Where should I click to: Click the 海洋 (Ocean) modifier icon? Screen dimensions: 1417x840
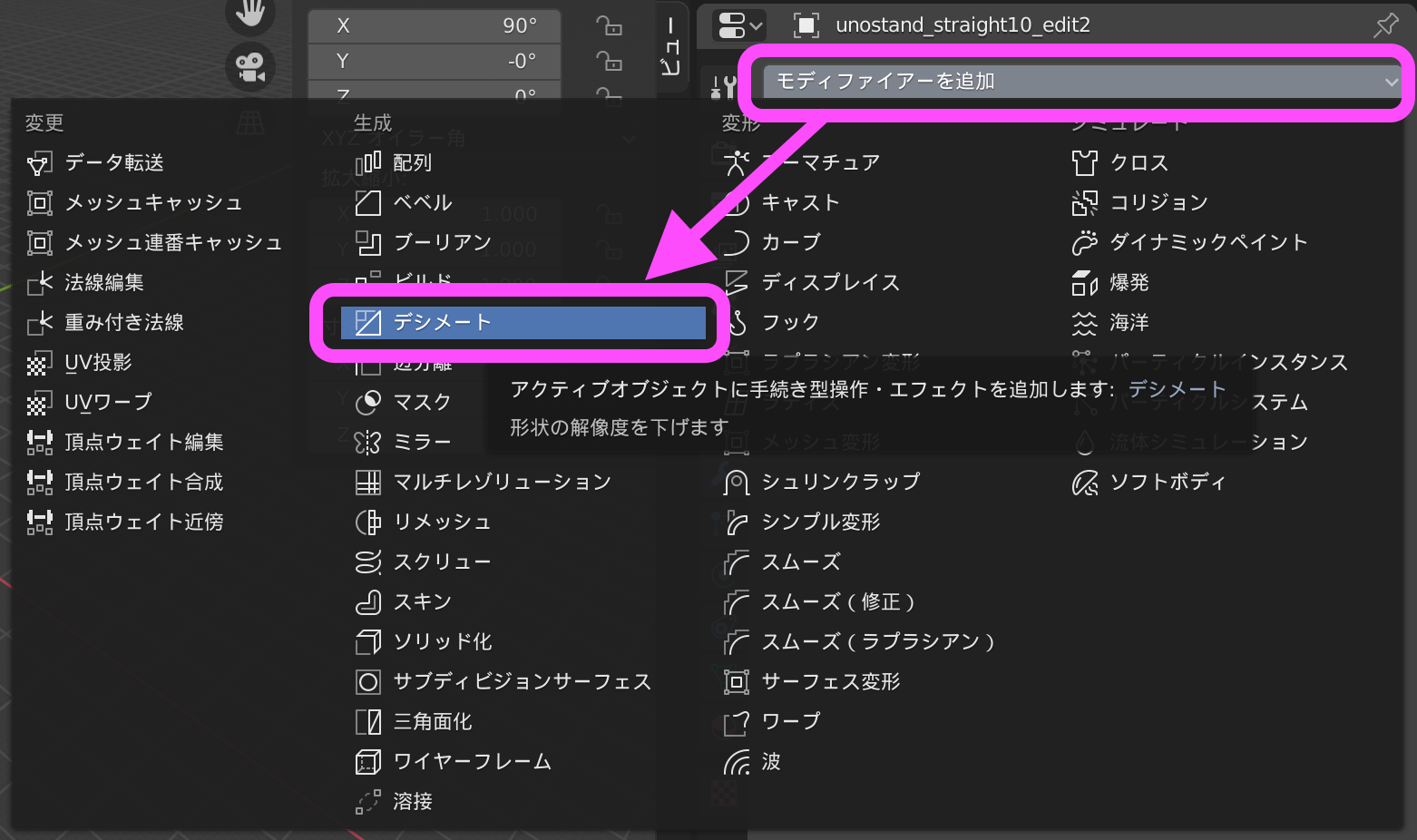click(1083, 322)
